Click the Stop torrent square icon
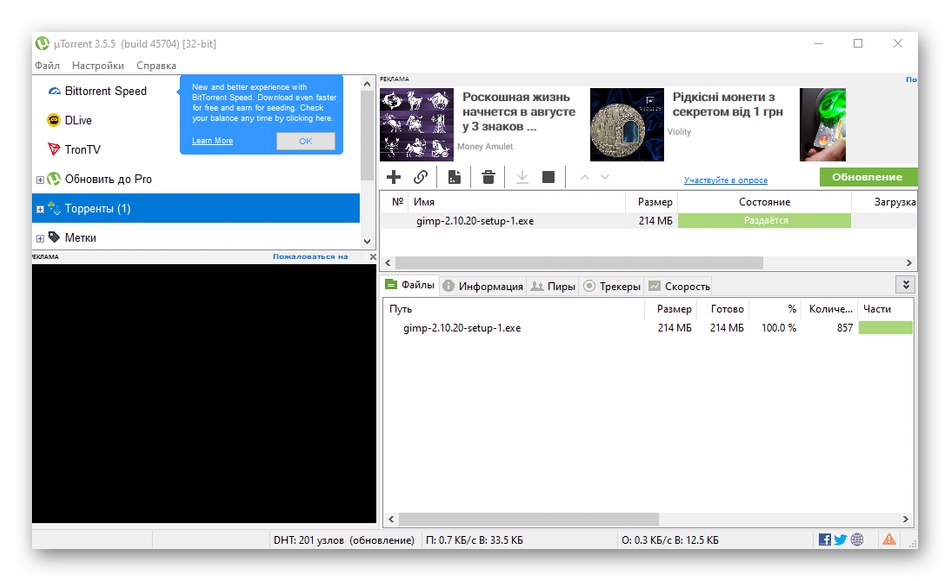This screenshot has width=950, height=581. (548, 177)
